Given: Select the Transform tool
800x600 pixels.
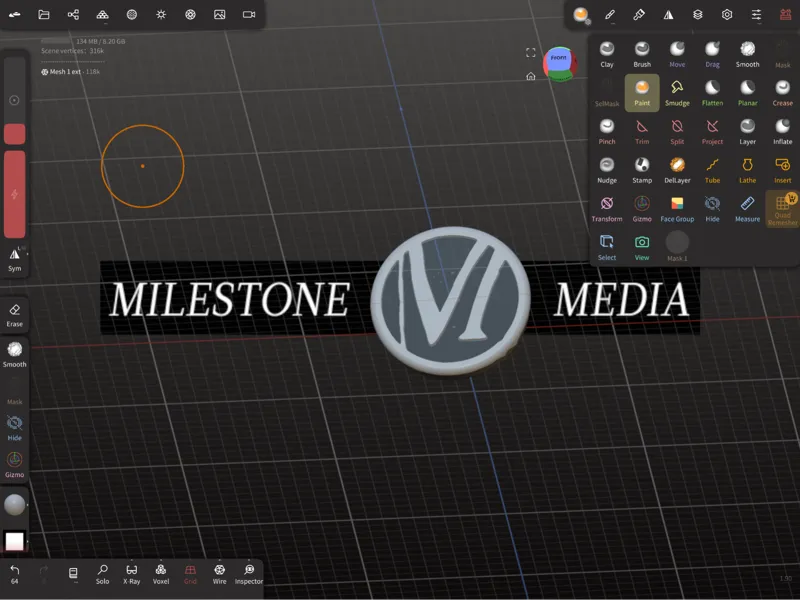Looking at the screenshot, I should tap(607, 209).
